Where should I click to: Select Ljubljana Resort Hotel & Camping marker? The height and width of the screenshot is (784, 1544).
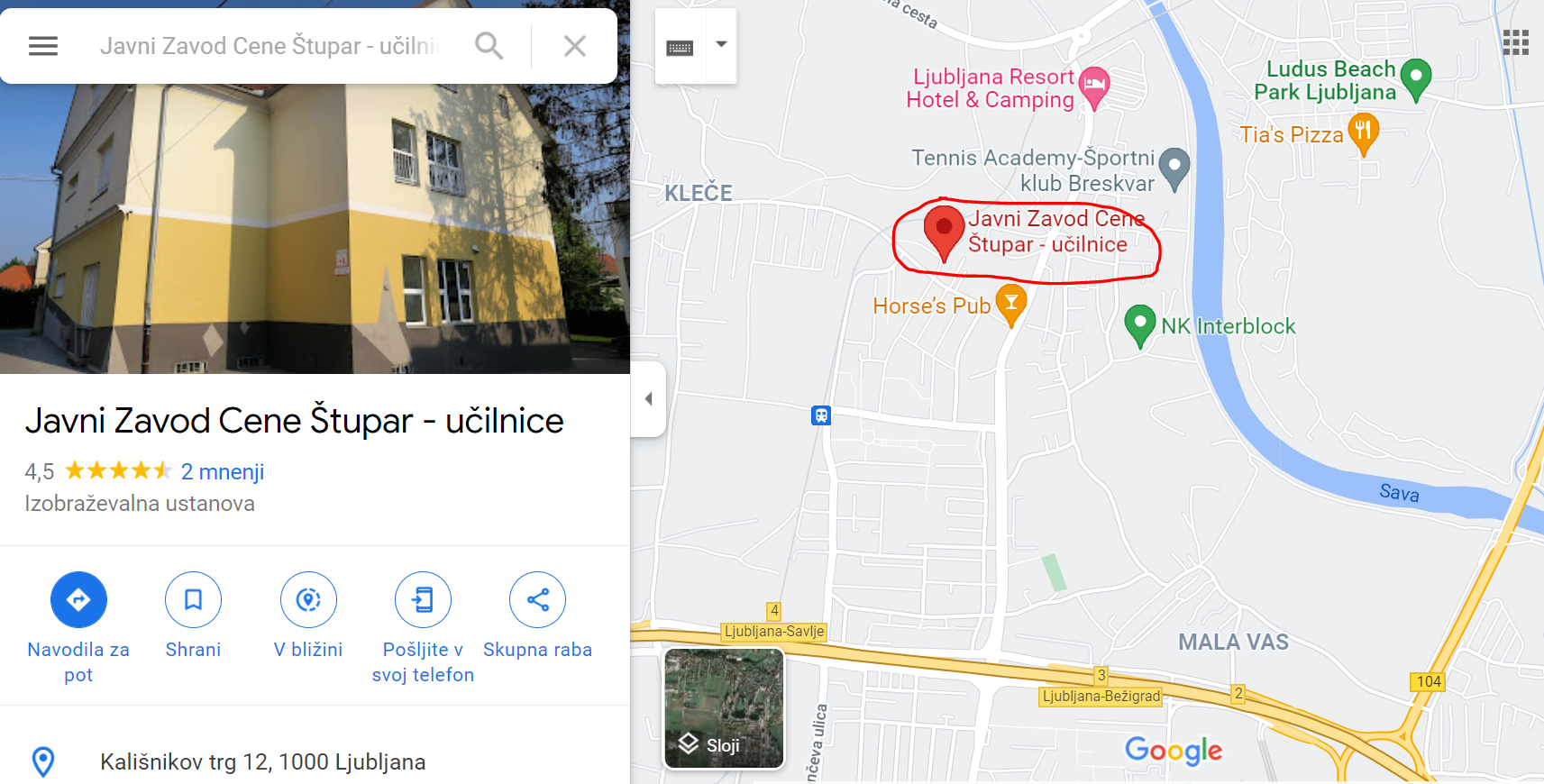point(1094,87)
